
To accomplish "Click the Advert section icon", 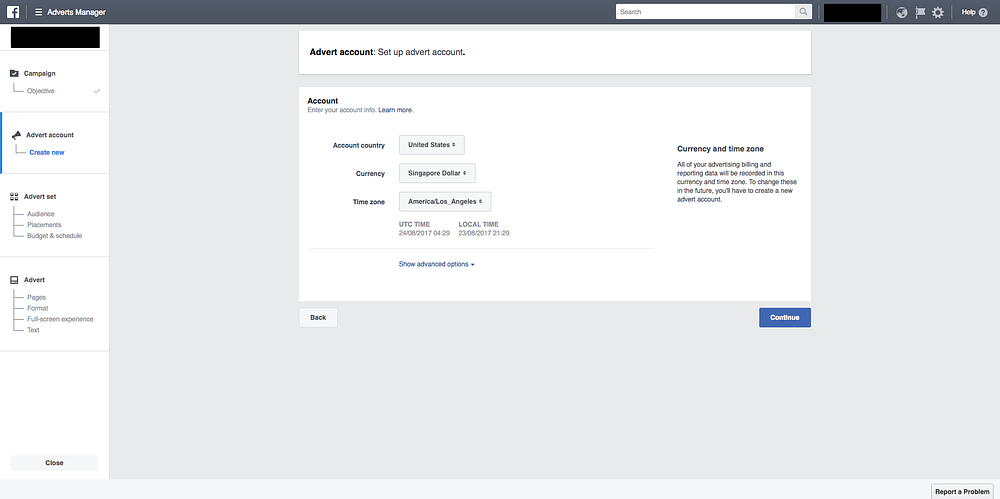I will tap(15, 280).
